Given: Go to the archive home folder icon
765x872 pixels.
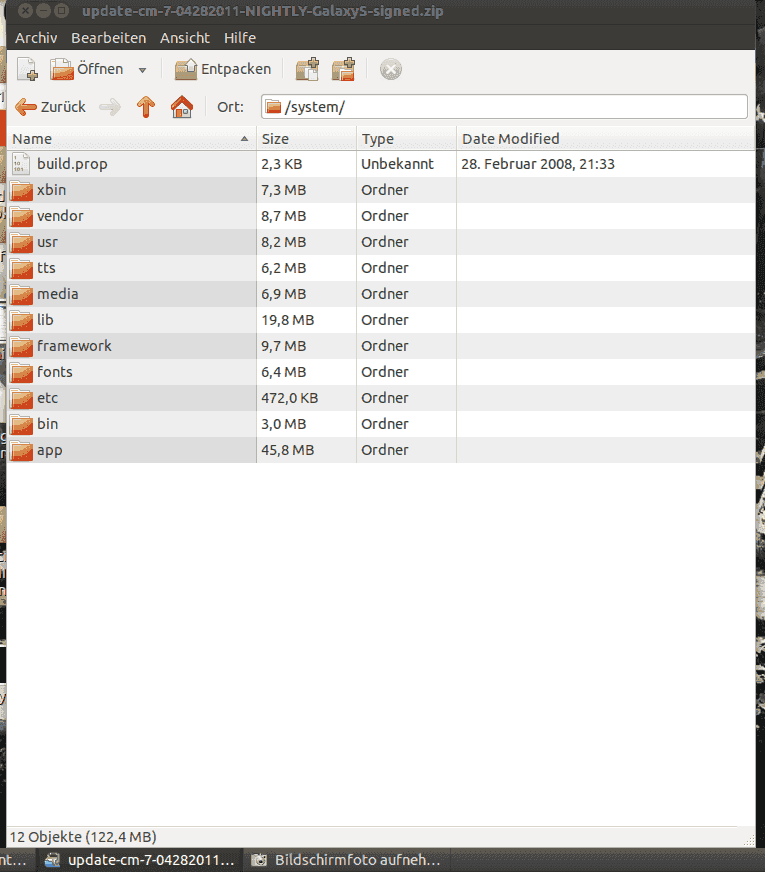Looking at the screenshot, I should 182,107.
